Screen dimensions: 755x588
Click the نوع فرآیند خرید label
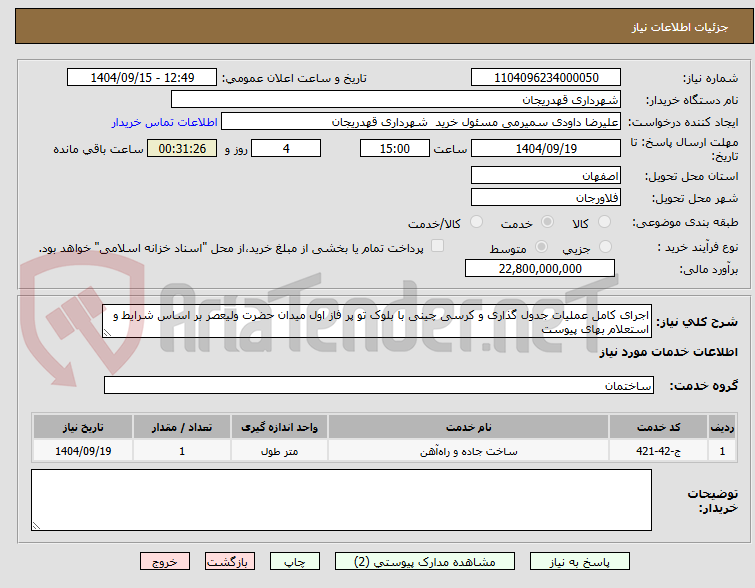(x=698, y=248)
